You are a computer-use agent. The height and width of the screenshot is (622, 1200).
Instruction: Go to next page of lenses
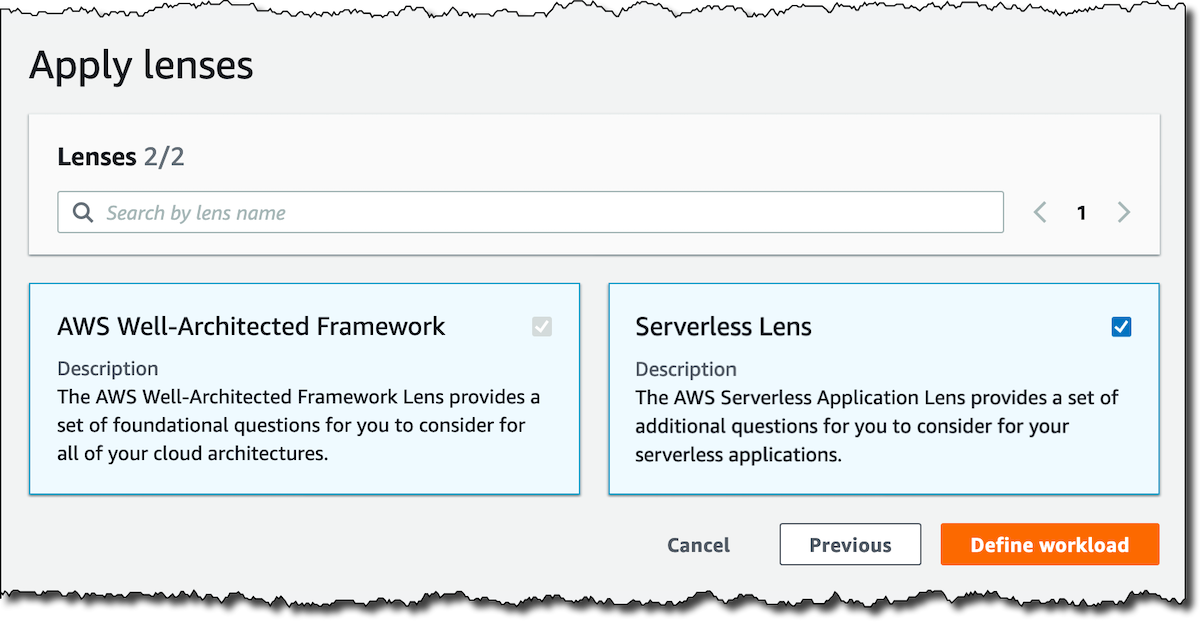[x=1124, y=213]
